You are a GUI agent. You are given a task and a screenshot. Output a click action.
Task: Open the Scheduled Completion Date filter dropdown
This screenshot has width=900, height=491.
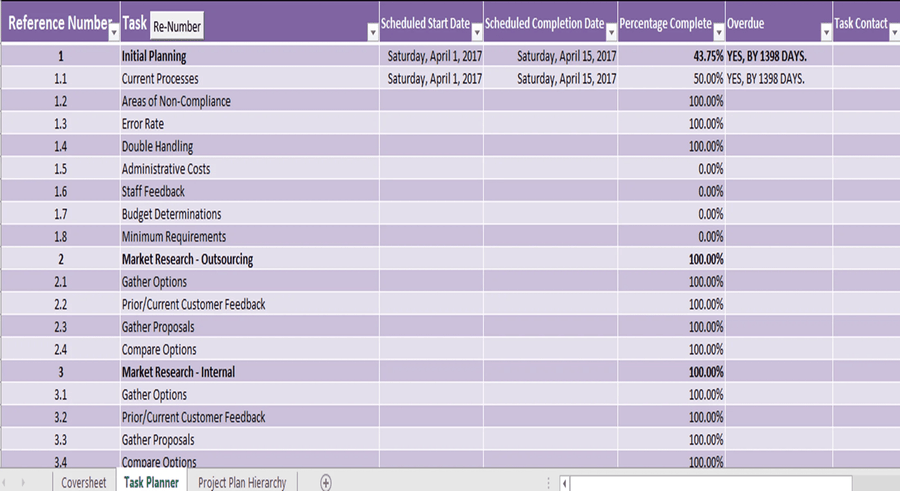[611, 33]
